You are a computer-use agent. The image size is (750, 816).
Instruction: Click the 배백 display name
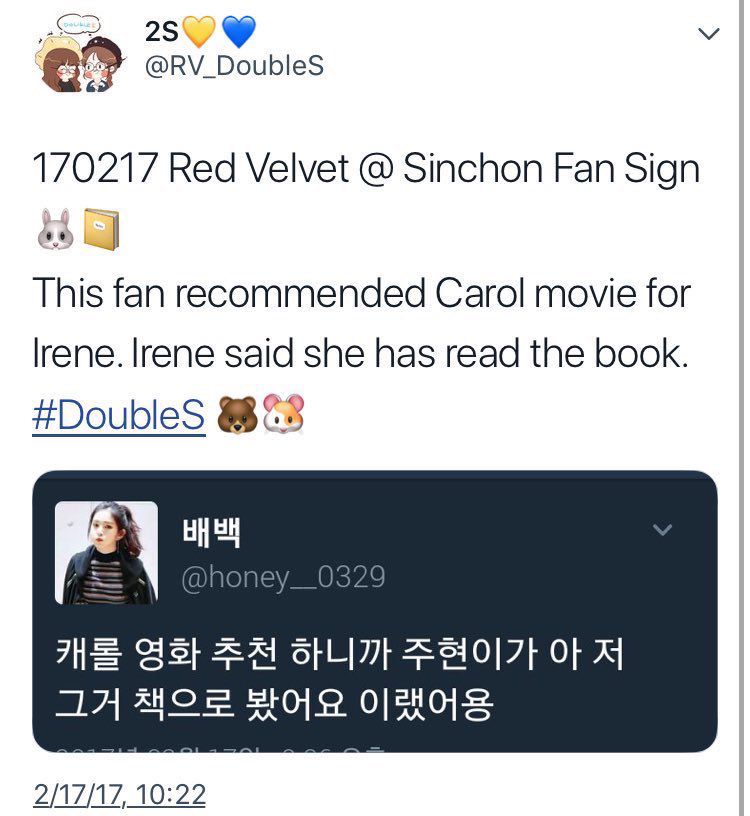211,532
